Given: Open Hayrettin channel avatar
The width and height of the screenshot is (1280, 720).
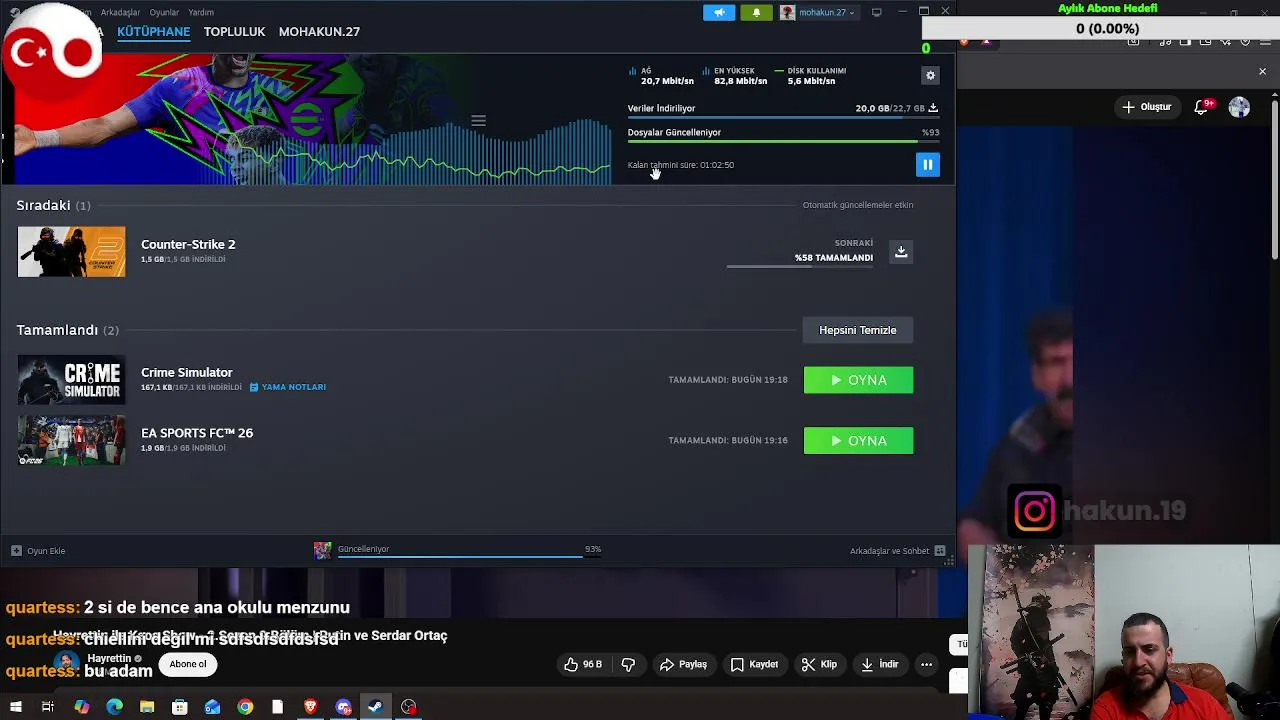Looking at the screenshot, I should (67, 664).
